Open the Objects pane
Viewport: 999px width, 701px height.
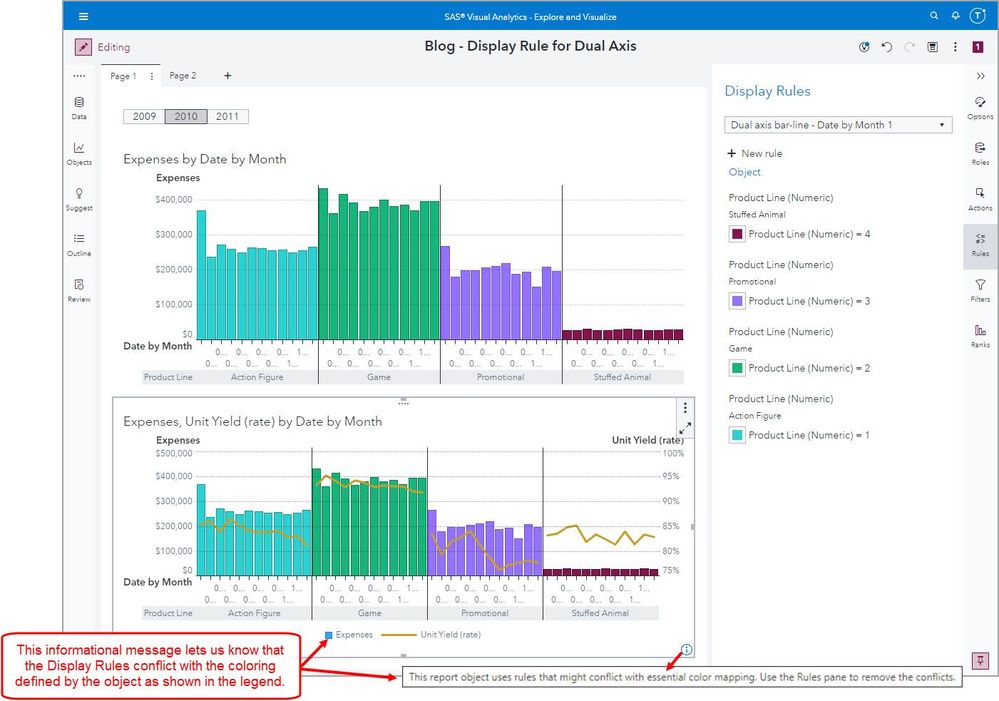[x=79, y=154]
